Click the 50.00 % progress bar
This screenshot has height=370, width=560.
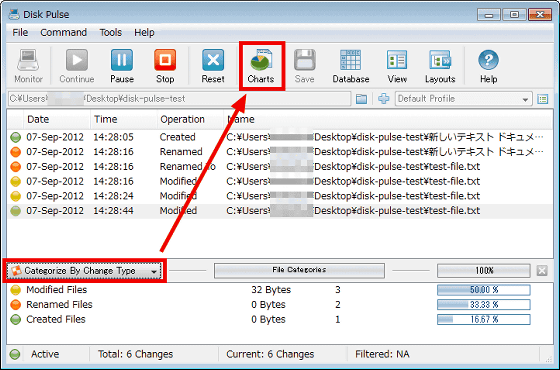tap(484, 290)
